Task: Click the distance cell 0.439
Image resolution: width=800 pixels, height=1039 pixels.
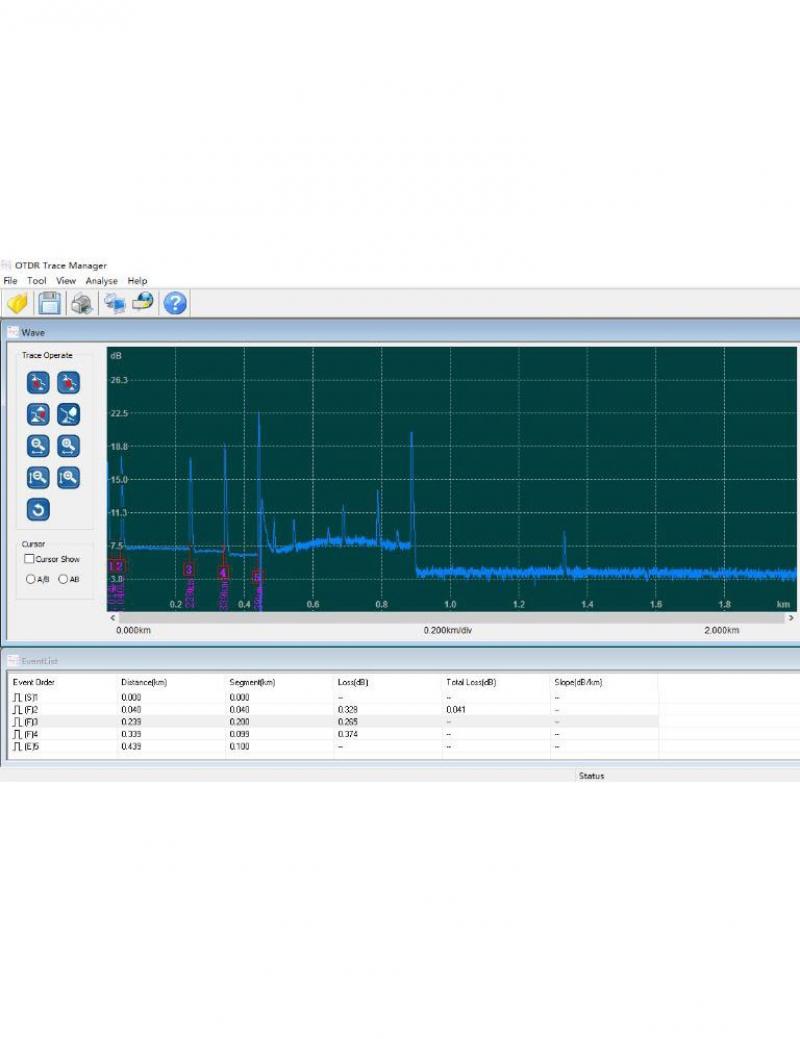Action: coord(131,747)
